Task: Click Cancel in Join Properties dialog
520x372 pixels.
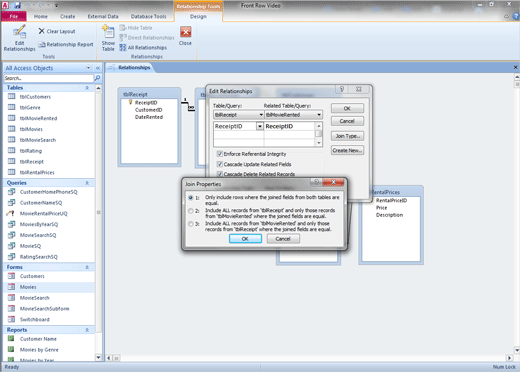Action: 283,239
